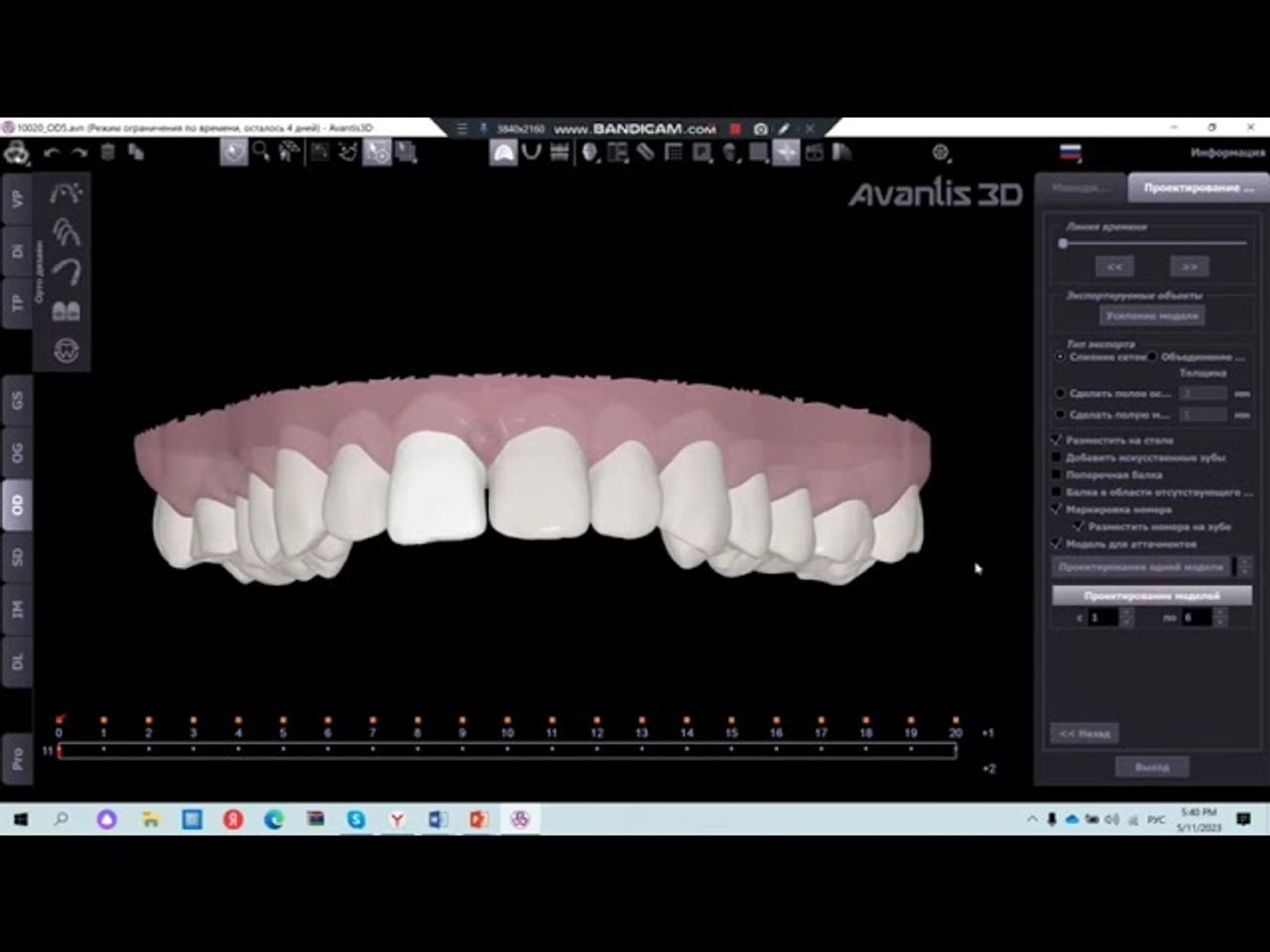Open the round tooth icon in side panel
The image size is (1270, 952).
pyautogui.click(x=66, y=350)
